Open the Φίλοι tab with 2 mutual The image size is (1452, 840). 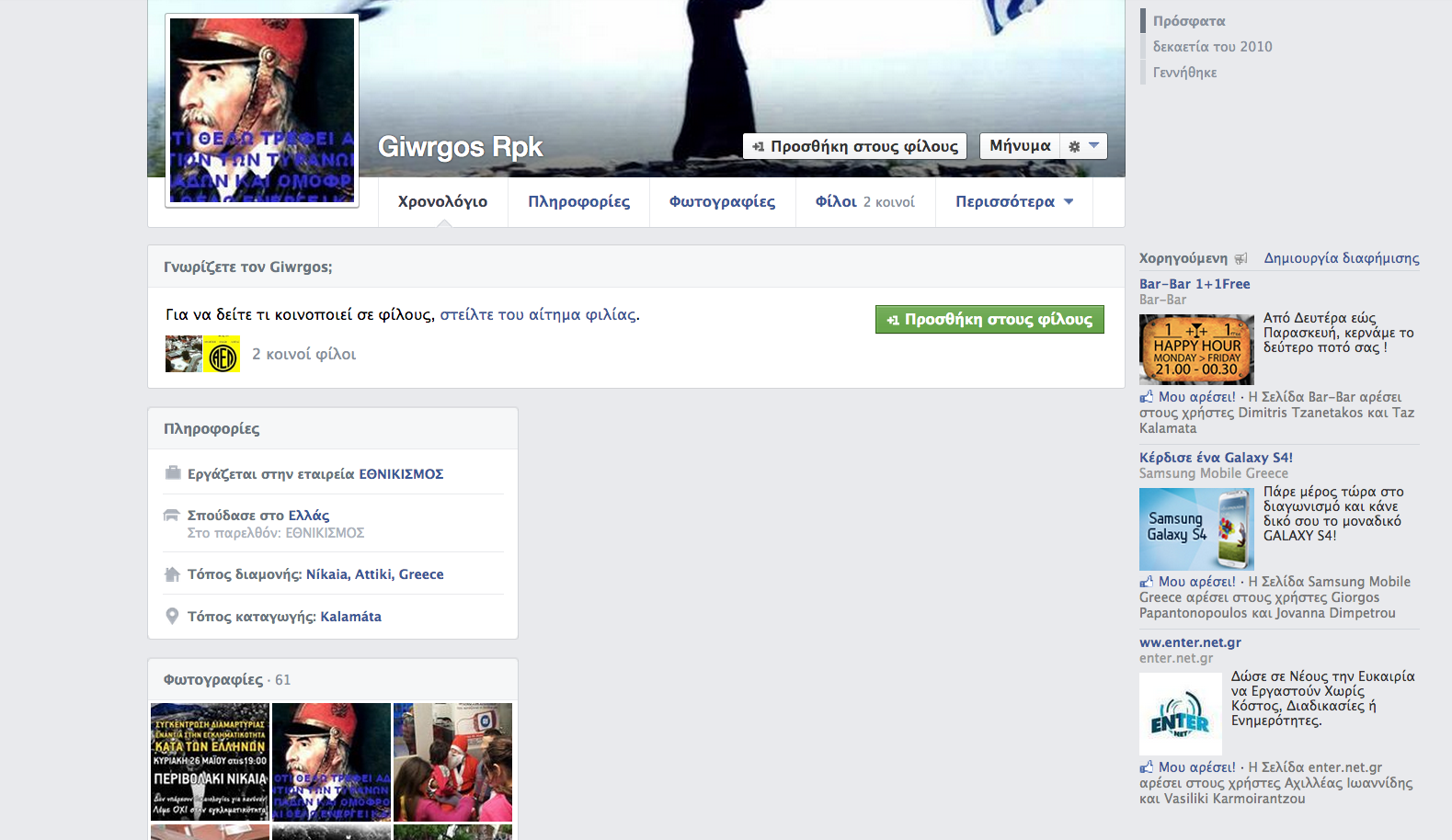click(x=864, y=201)
